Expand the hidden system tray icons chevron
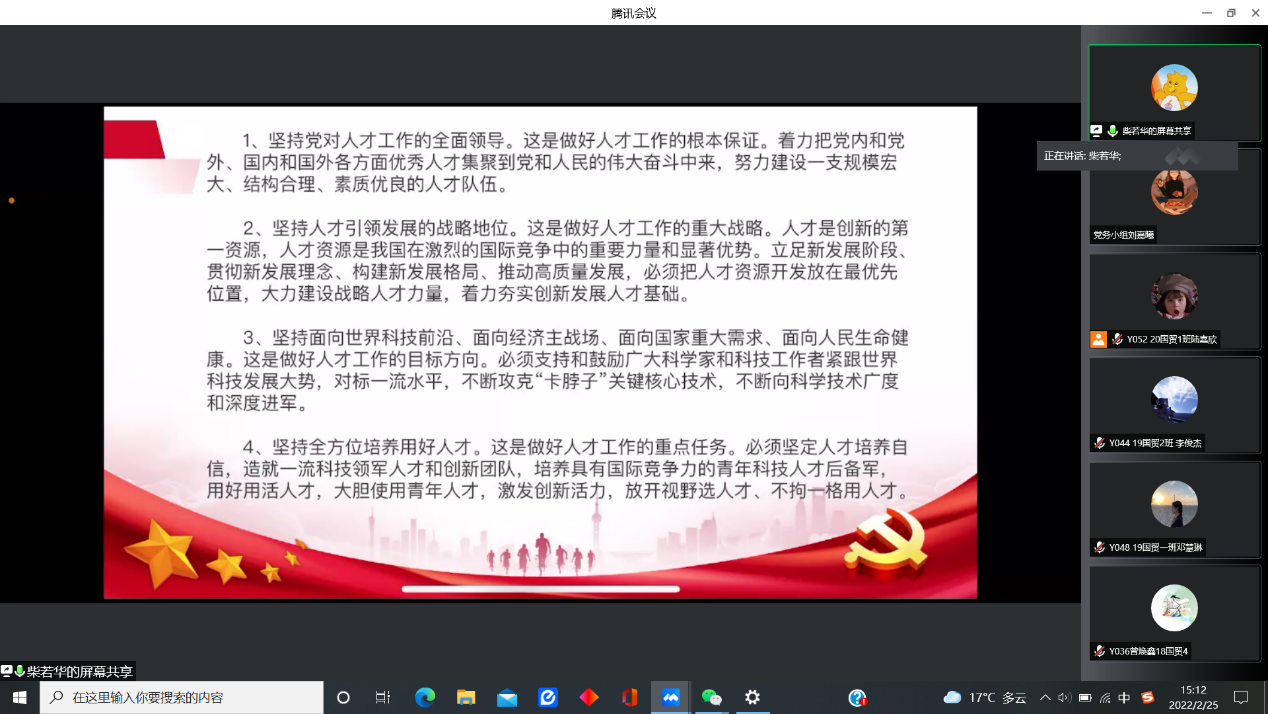The height and width of the screenshot is (714, 1268). click(1045, 697)
